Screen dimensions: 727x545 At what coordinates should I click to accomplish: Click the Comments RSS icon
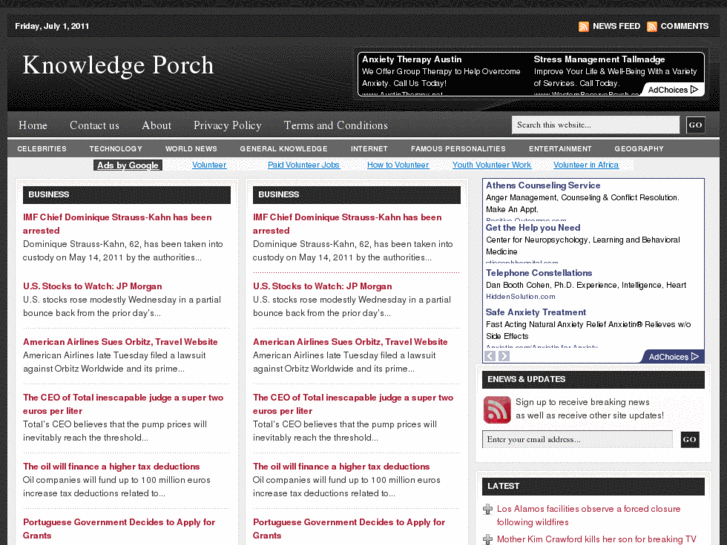coord(652,26)
